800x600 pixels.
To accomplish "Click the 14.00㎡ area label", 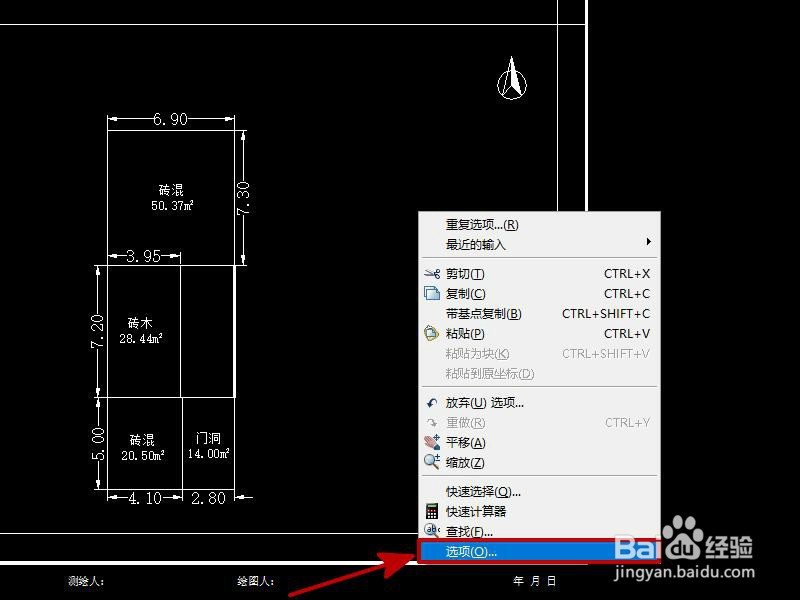I will (x=209, y=453).
